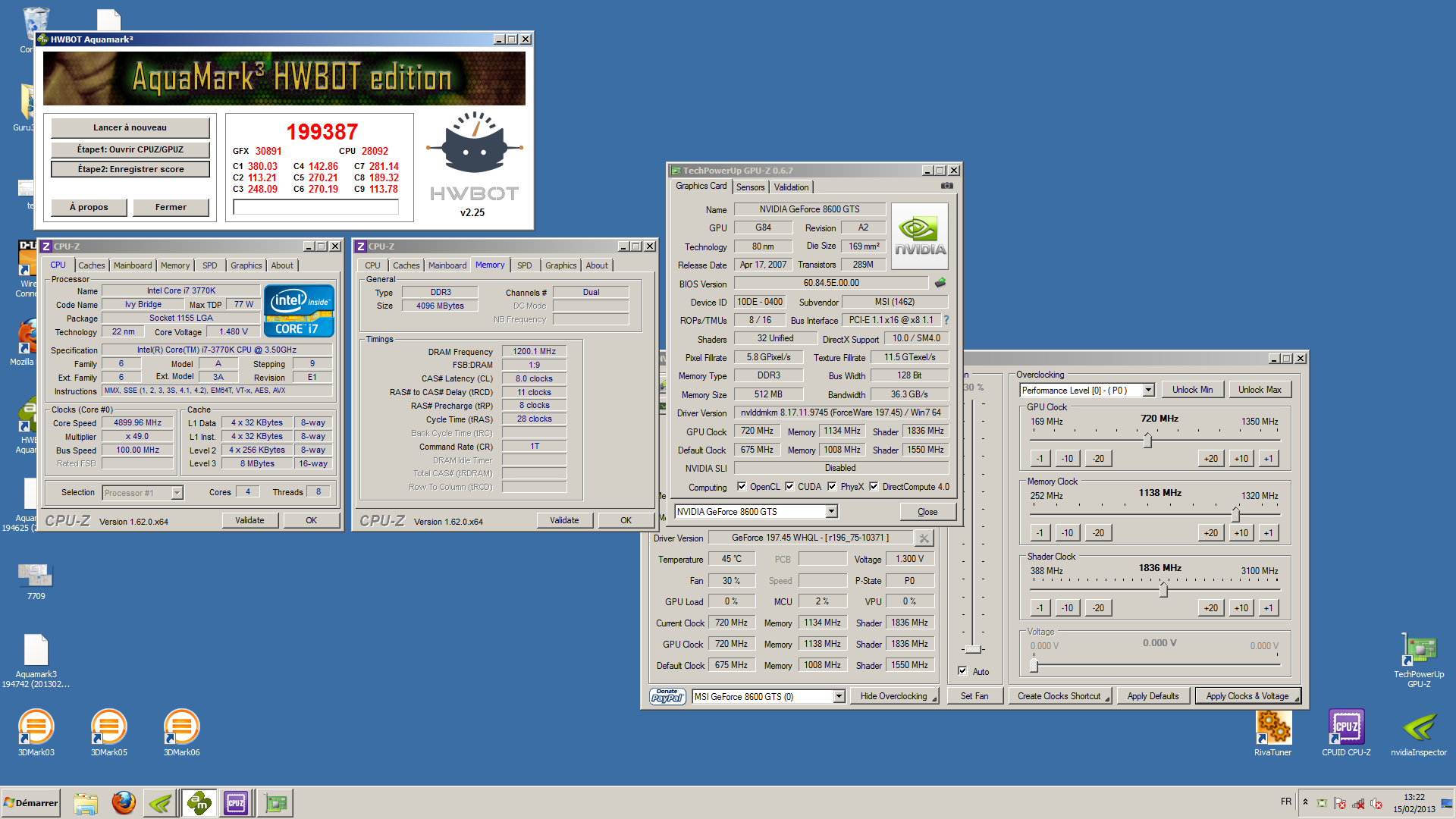1456x819 pixels.
Task: Click Close button in GPU-Z
Action: tap(927, 512)
